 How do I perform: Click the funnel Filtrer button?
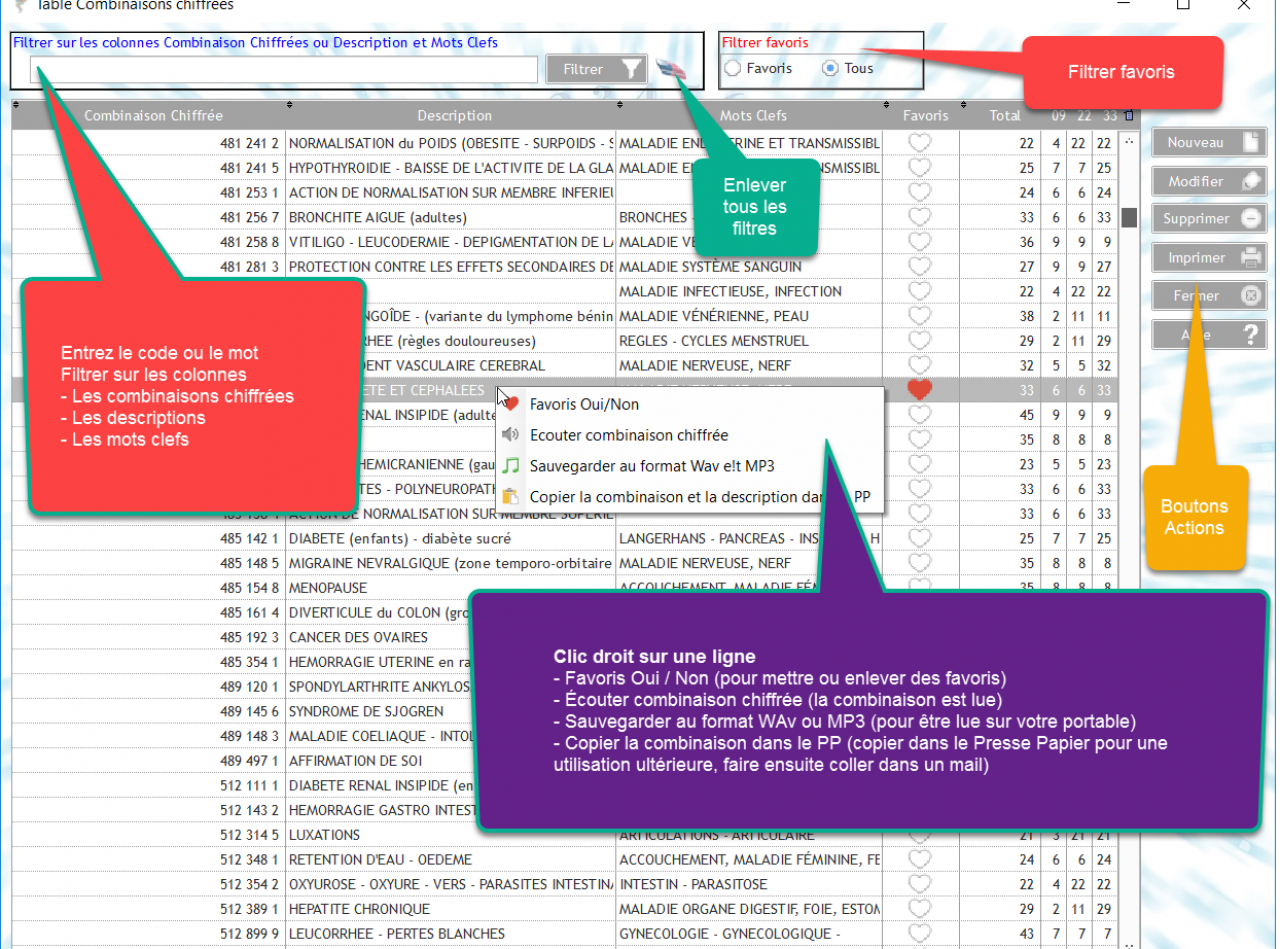pos(596,69)
